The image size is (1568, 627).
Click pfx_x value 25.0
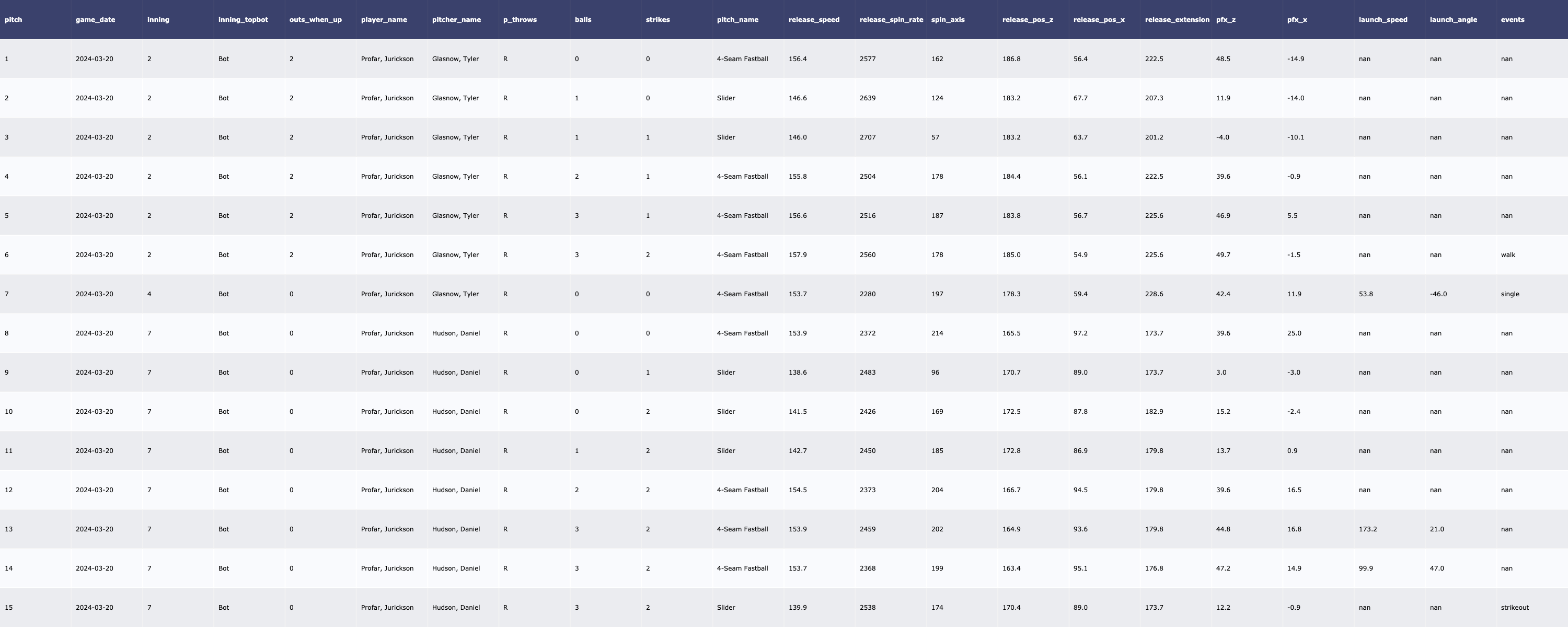(x=1294, y=333)
